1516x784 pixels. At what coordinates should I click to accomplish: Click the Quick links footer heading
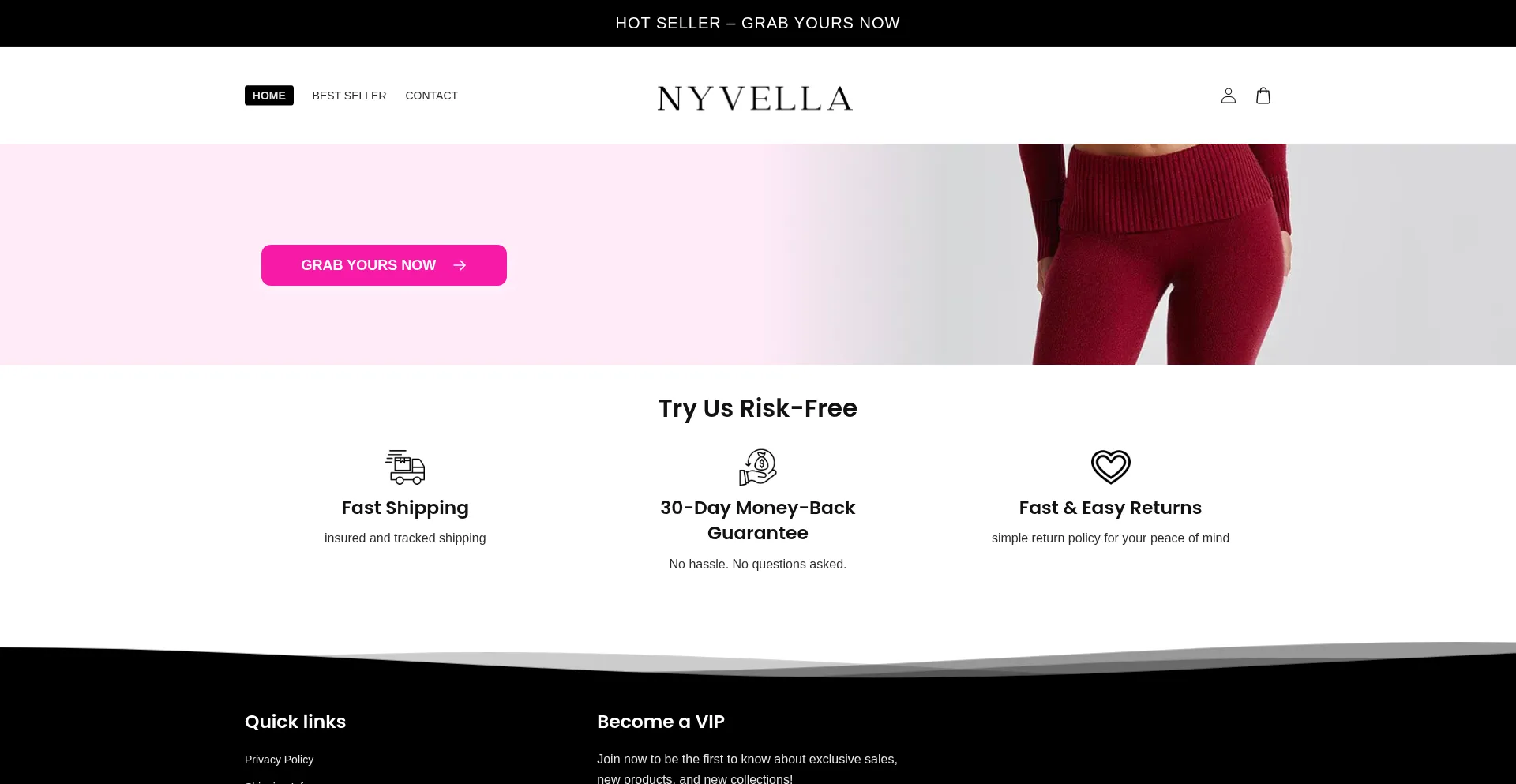coord(295,722)
